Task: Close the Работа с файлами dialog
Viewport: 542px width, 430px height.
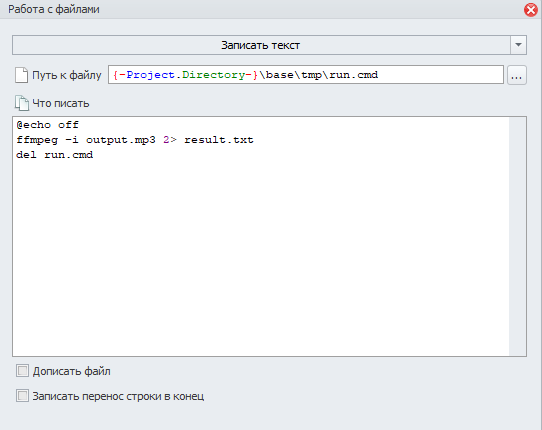Action: click(x=531, y=10)
